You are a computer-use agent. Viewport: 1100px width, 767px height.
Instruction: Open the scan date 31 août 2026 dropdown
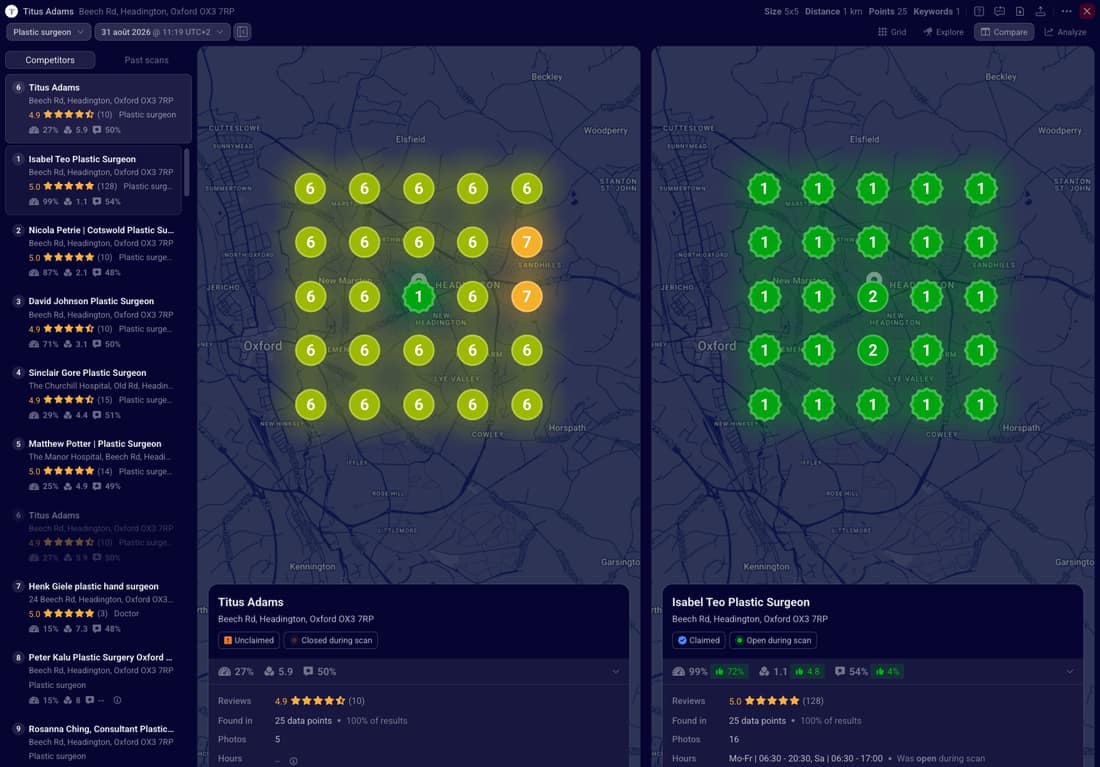point(162,32)
